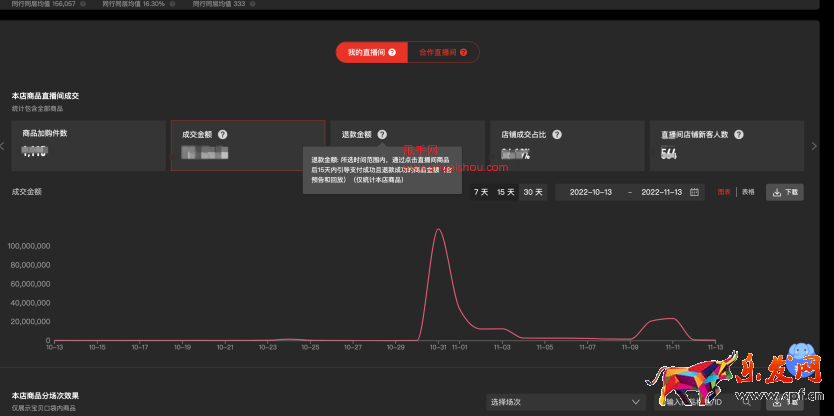The image size is (834, 416).
Task: Click the peak of the chart line
Action: (x=438, y=230)
